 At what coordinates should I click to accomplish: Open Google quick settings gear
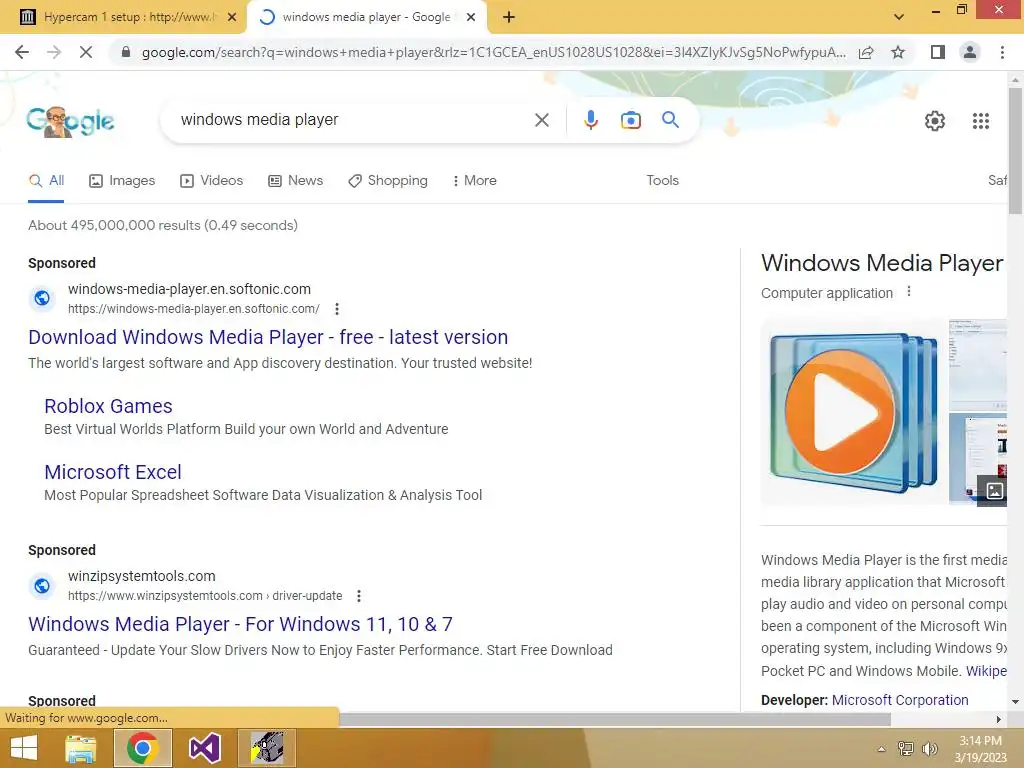pyautogui.click(x=935, y=121)
